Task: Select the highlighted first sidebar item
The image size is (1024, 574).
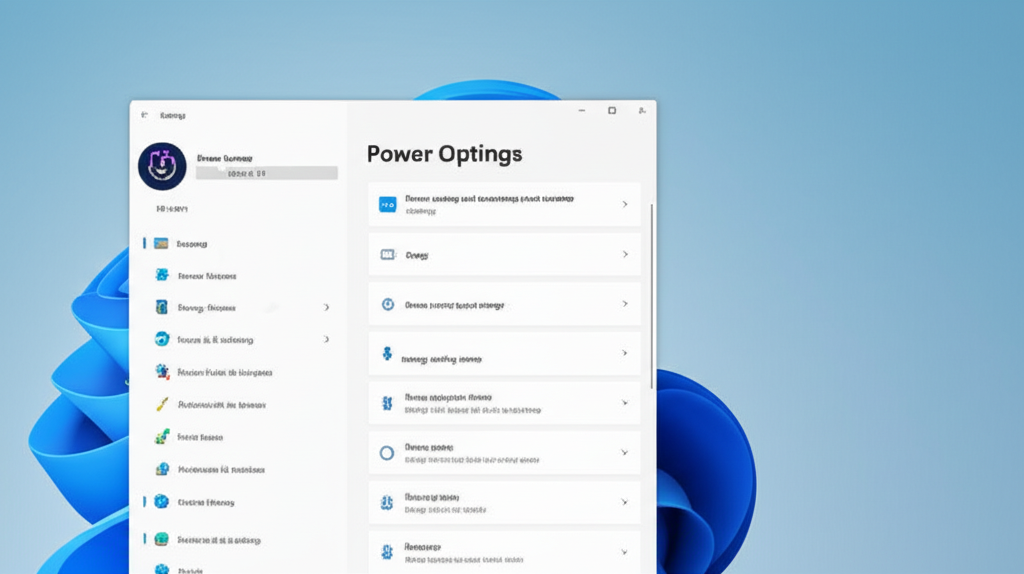Action: coord(191,244)
